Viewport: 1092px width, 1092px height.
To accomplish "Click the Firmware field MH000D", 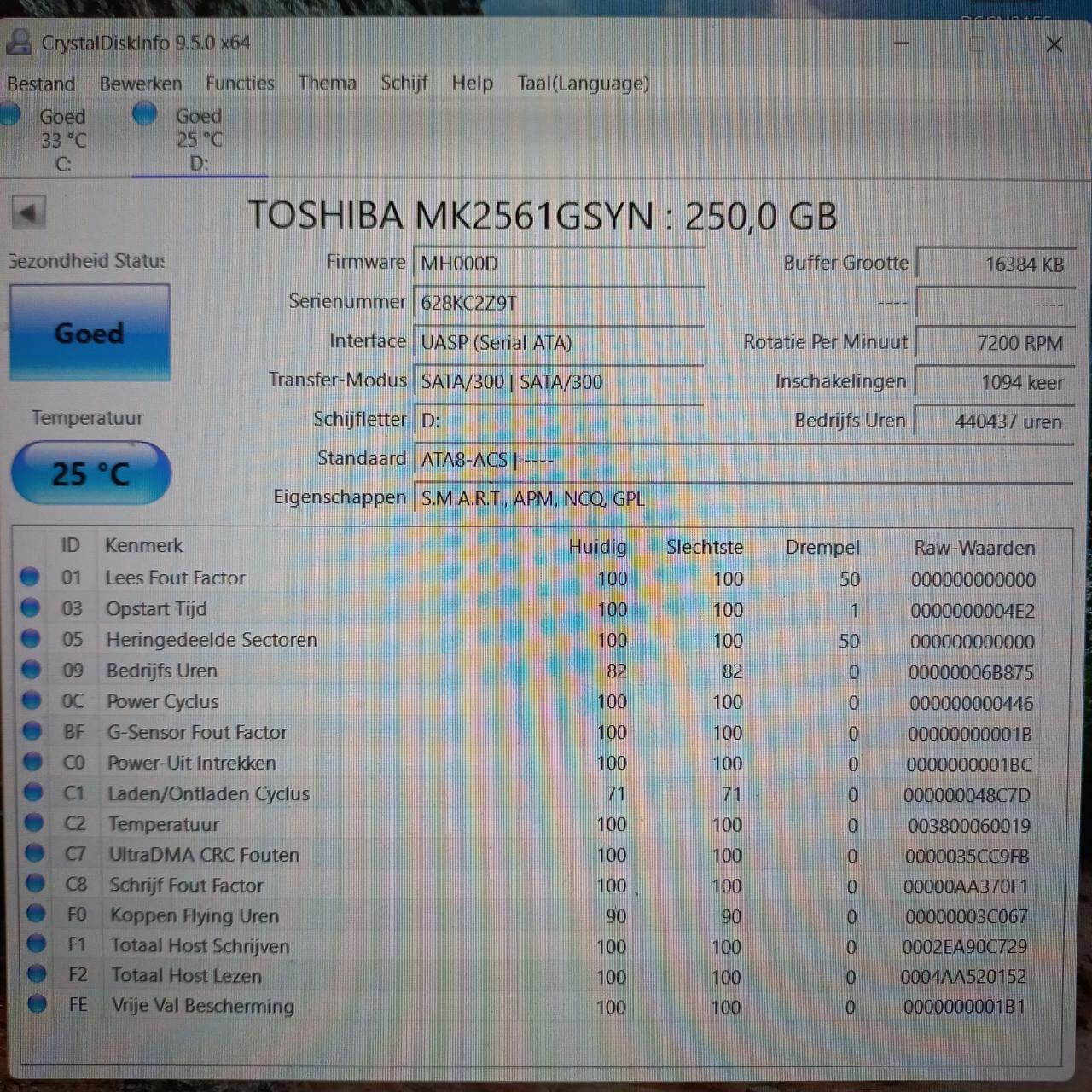I will (x=558, y=264).
